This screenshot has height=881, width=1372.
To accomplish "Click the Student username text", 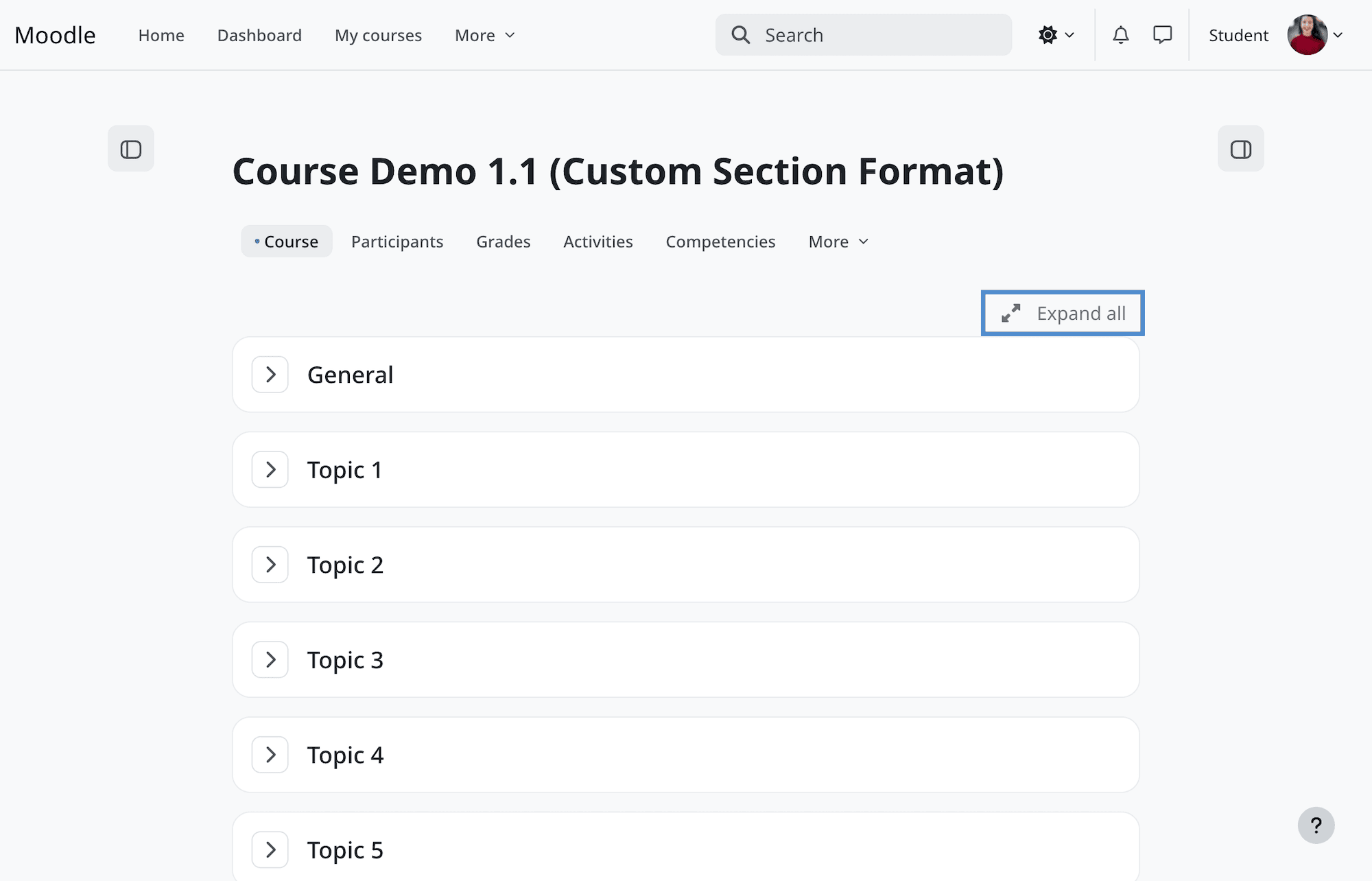I will pos(1238,35).
